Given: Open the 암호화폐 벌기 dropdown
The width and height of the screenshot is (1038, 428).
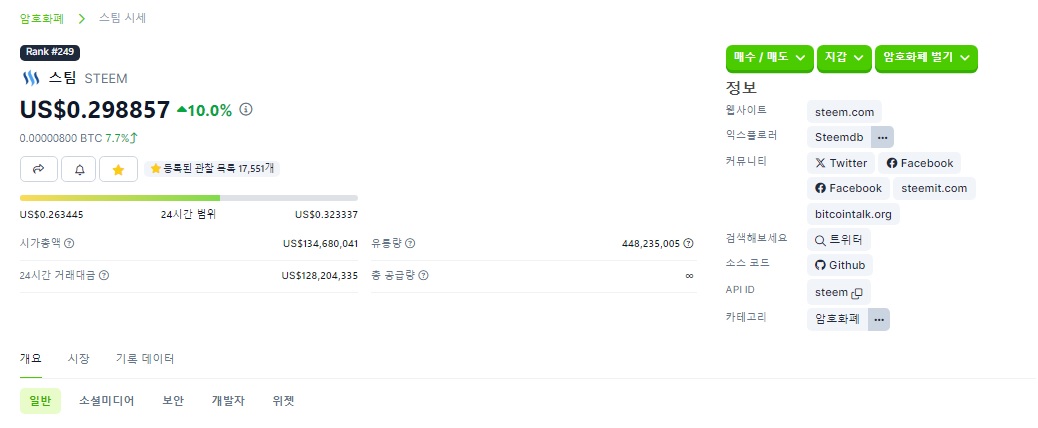Looking at the screenshot, I should (926, 58).
